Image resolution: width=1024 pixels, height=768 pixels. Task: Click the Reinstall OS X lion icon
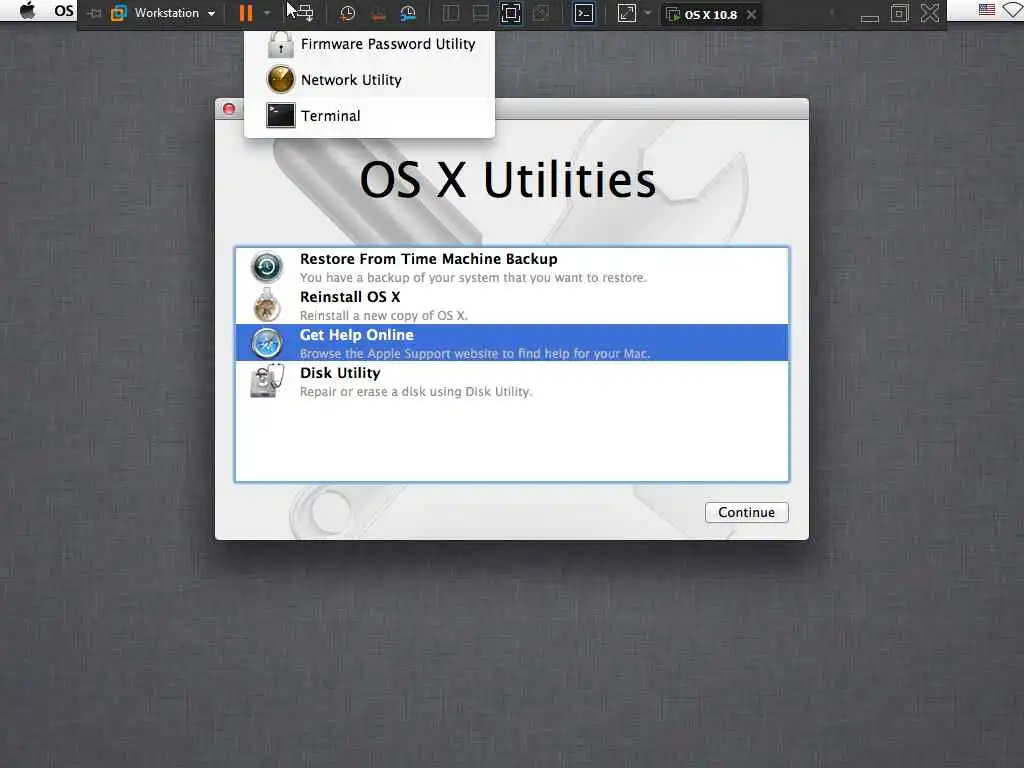click(x=266, y=305)
